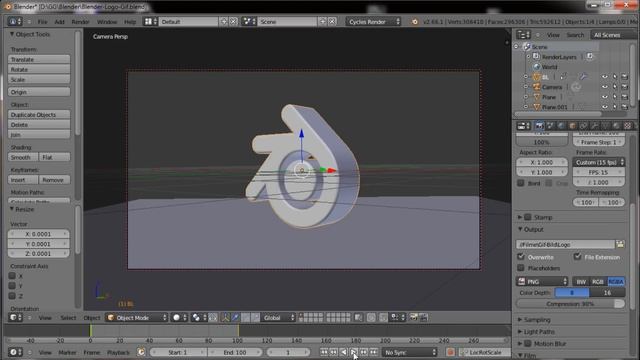The image size is (640, 360).
Task: Select the Texture properties checker tab icon
Action: (628, 126)
